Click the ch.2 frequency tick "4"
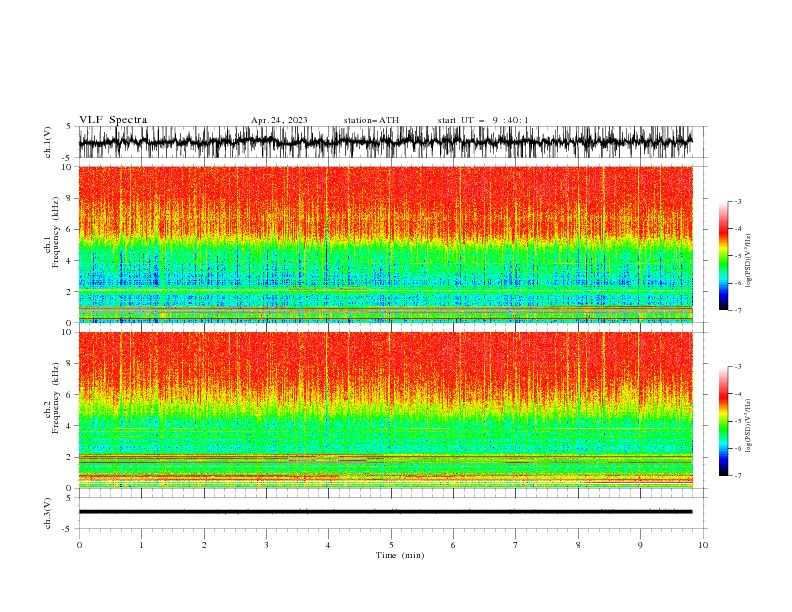This screenshot has height=612, width=792. [69, 426]
